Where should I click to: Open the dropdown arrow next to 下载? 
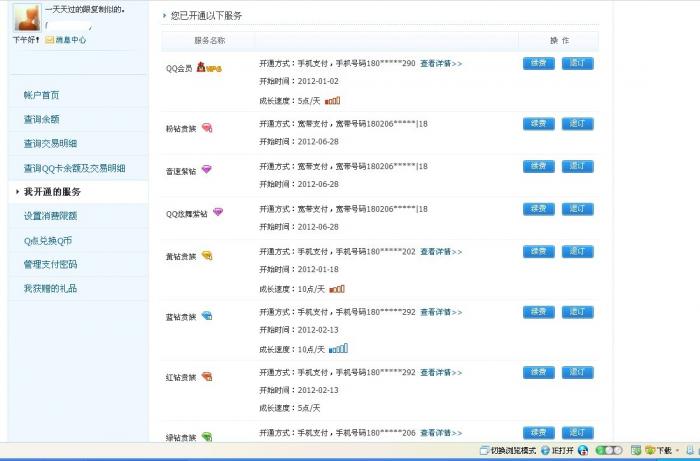click(x=677, y=451)
